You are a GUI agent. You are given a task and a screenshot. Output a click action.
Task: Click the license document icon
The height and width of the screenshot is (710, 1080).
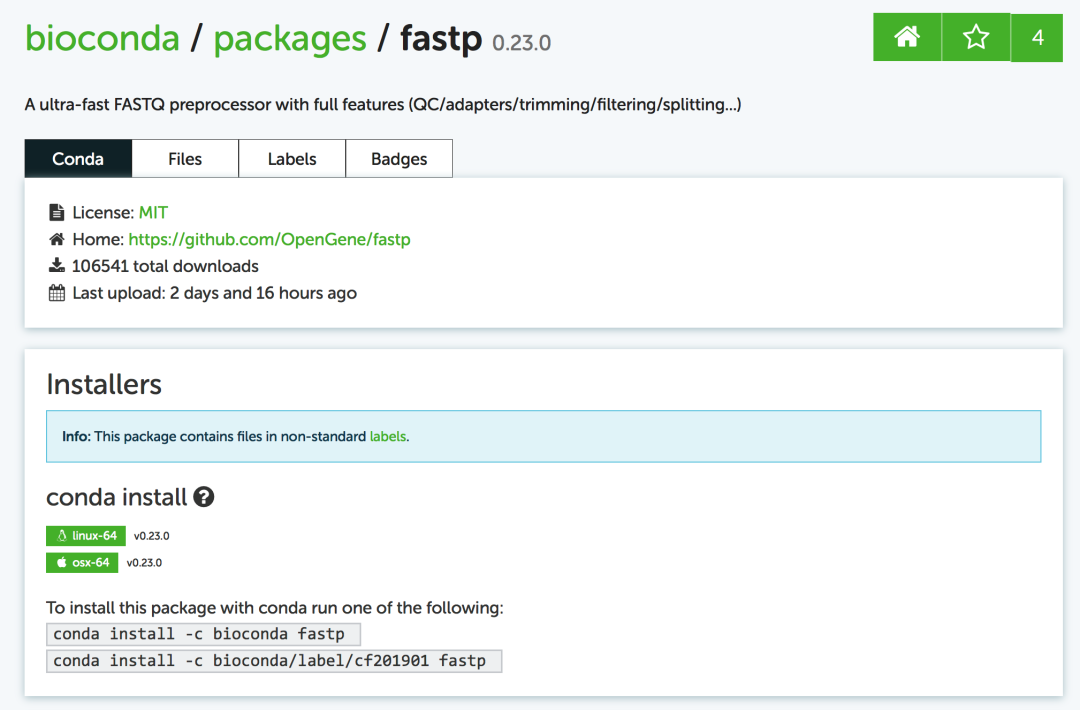[56, 212]
